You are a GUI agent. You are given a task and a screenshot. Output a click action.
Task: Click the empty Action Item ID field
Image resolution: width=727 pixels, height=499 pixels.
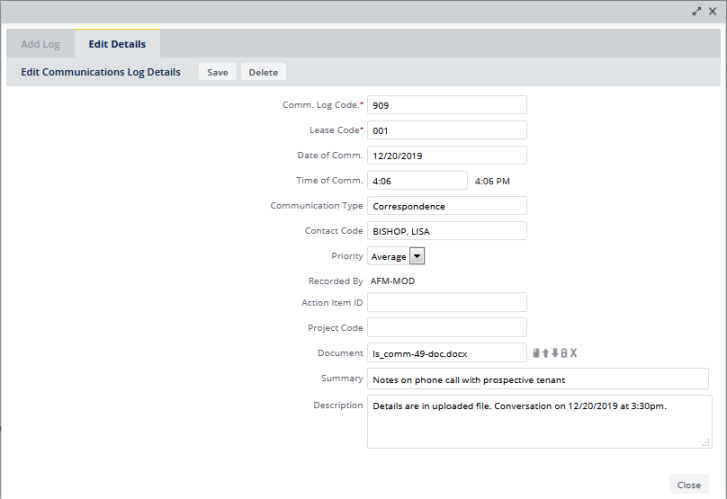446,302
